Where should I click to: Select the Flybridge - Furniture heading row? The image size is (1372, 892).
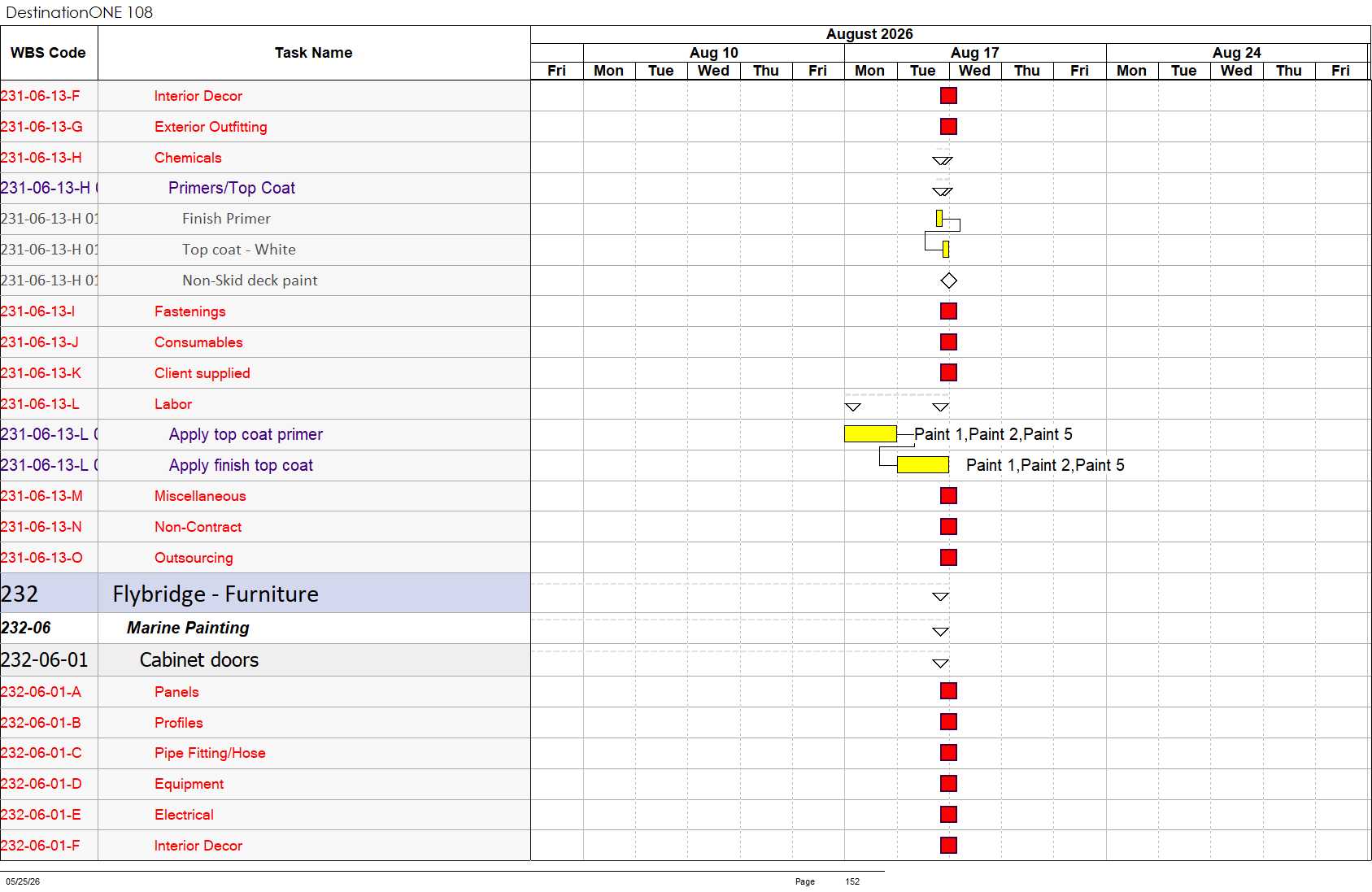click(265, 594)
